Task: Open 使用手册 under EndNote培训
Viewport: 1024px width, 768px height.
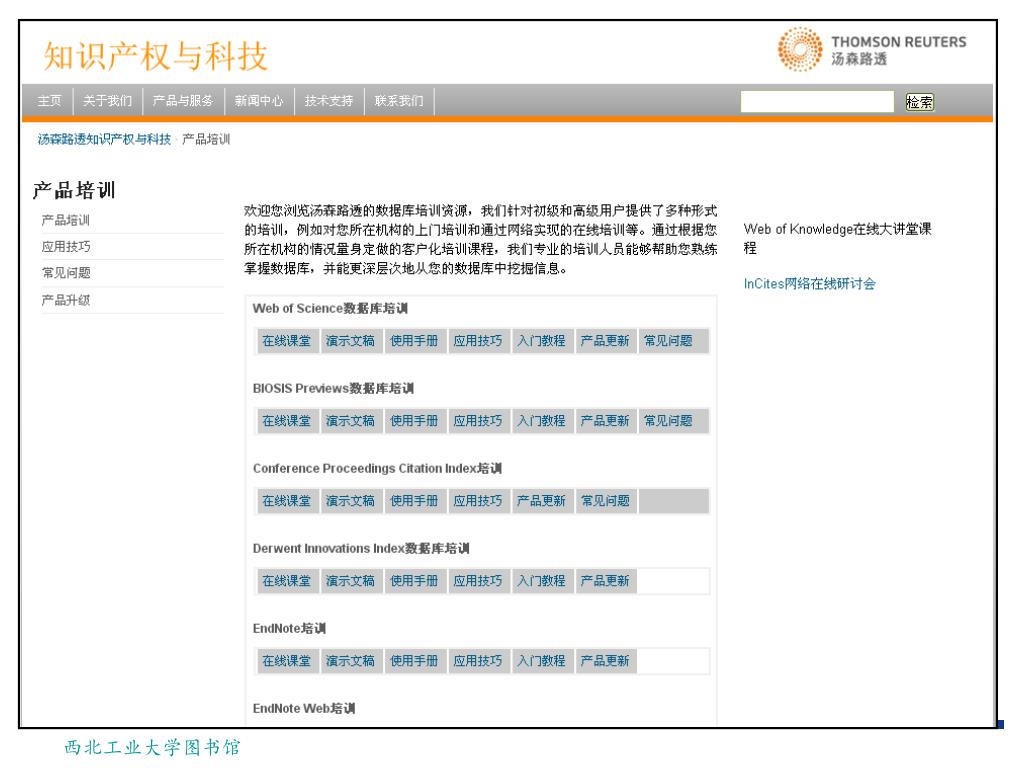Action: 414,661
